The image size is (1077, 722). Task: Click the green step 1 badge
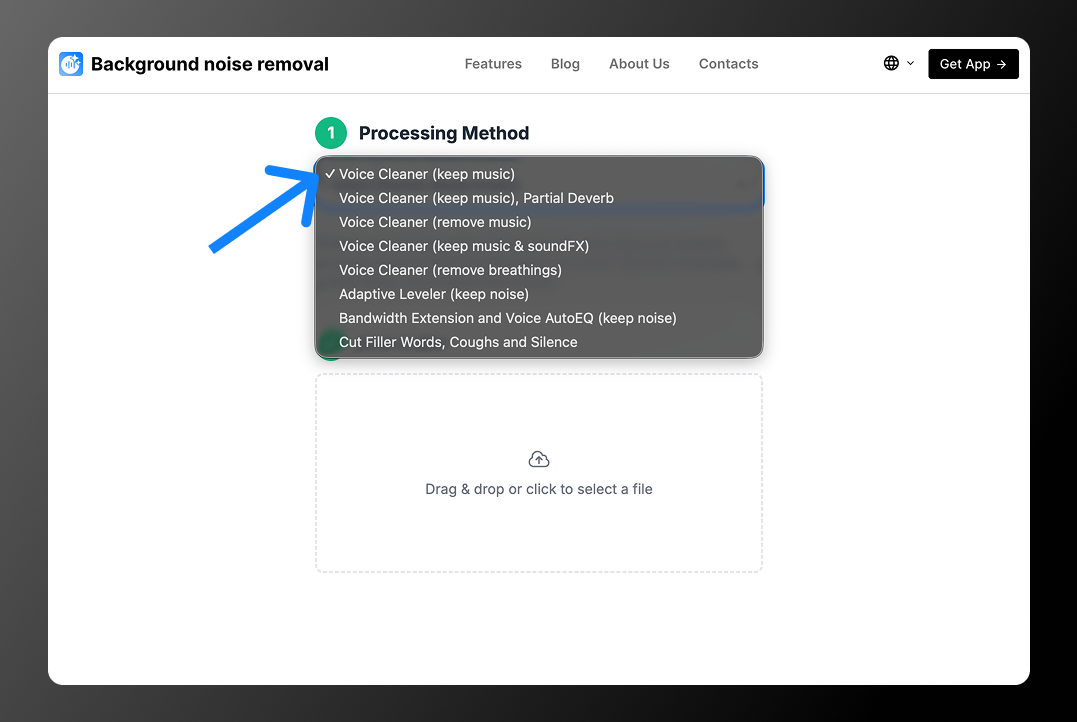(x=331, y=133)
